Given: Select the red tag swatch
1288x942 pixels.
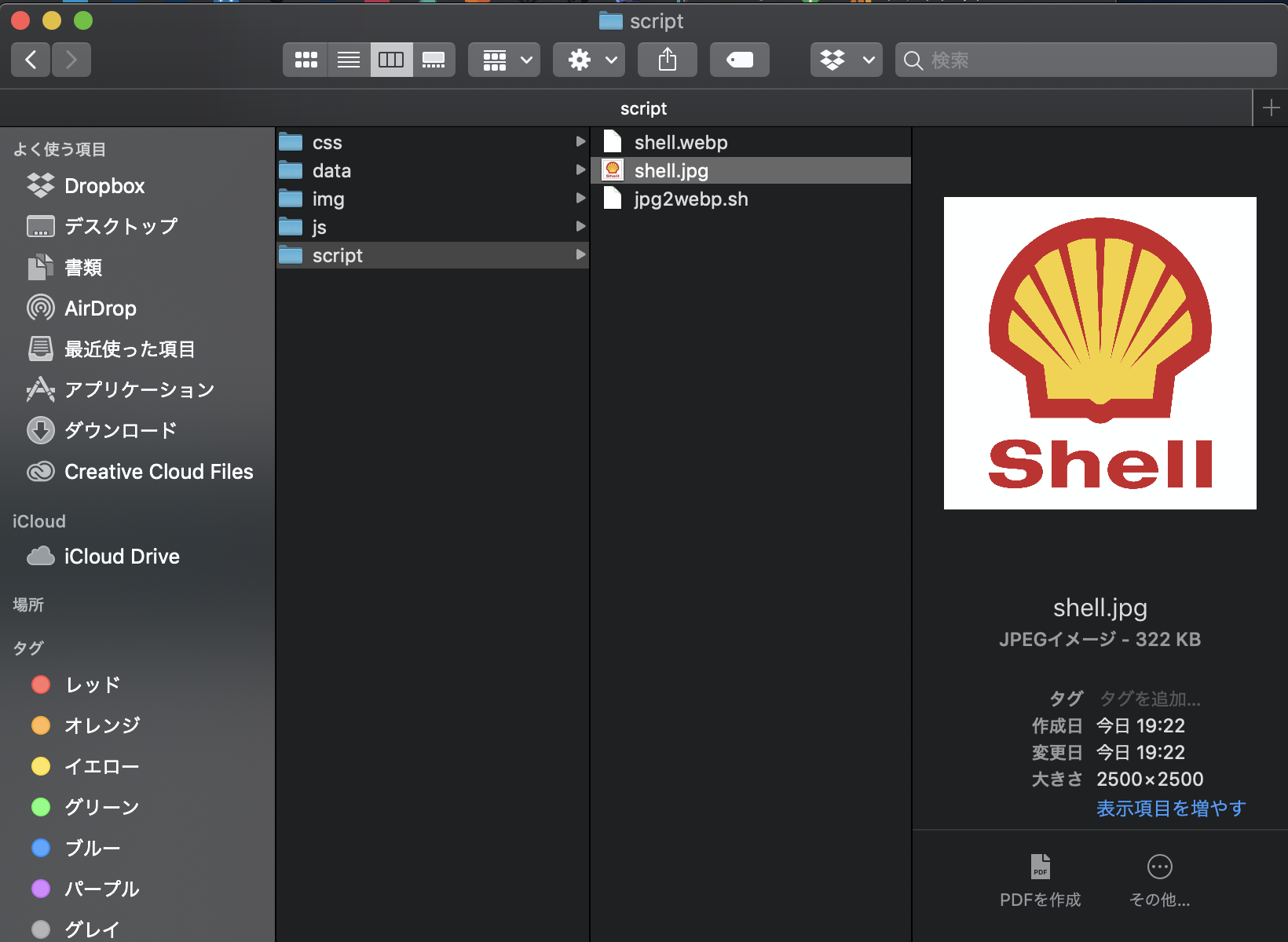Looking at the screenshot, I should coord(40,685).
